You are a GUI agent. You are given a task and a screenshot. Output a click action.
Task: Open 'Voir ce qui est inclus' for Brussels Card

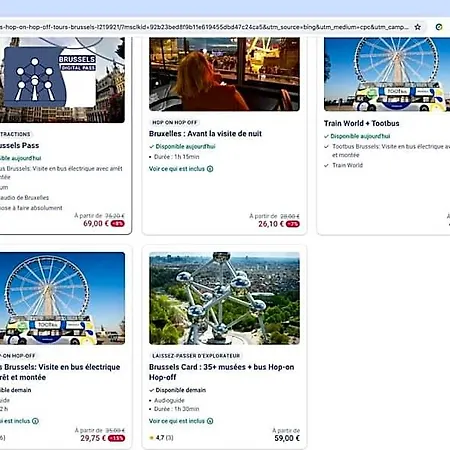177,421
